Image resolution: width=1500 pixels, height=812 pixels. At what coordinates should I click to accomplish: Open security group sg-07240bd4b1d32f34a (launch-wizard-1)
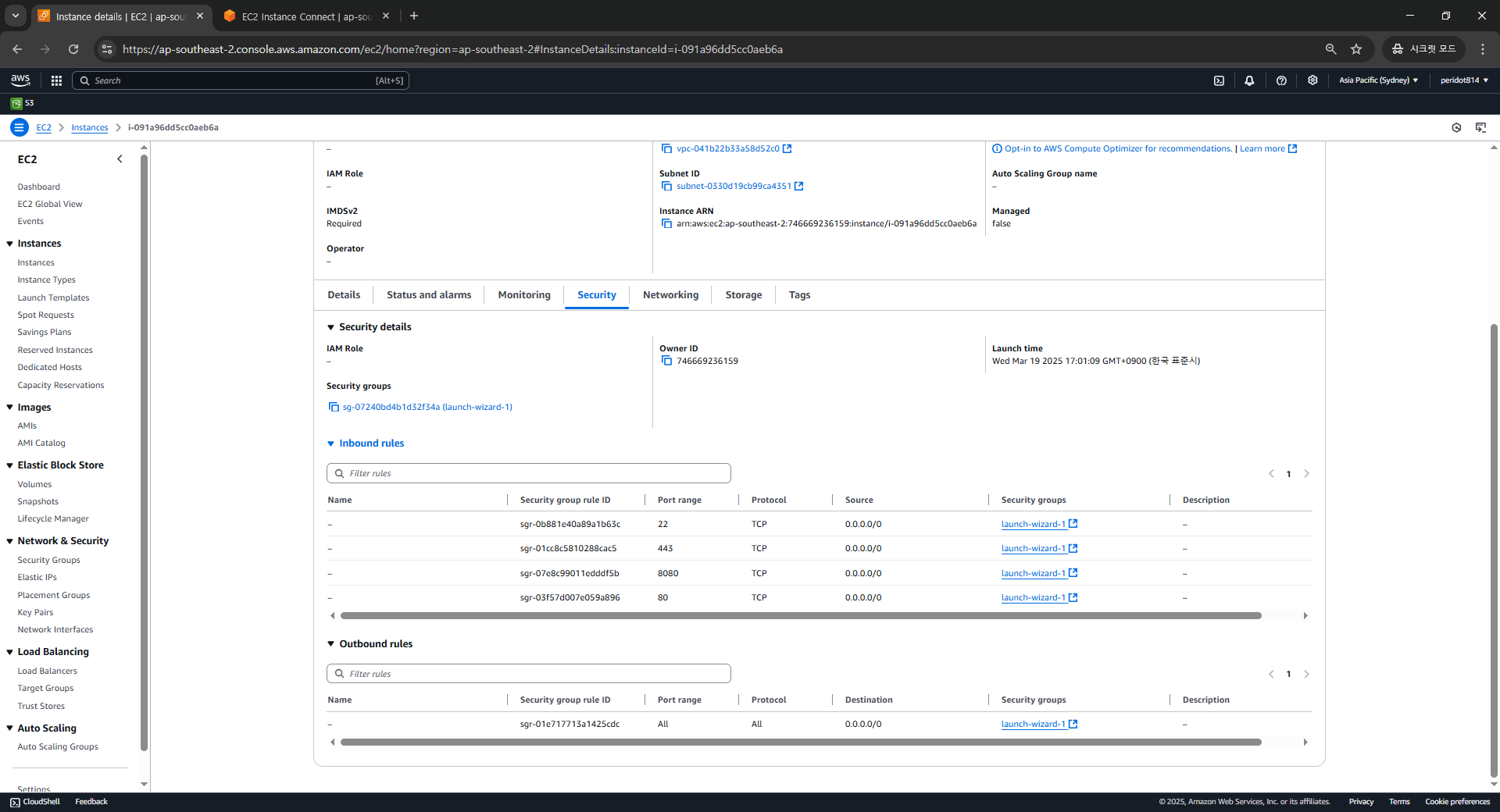pyautogui.click(x=427, y=407)
